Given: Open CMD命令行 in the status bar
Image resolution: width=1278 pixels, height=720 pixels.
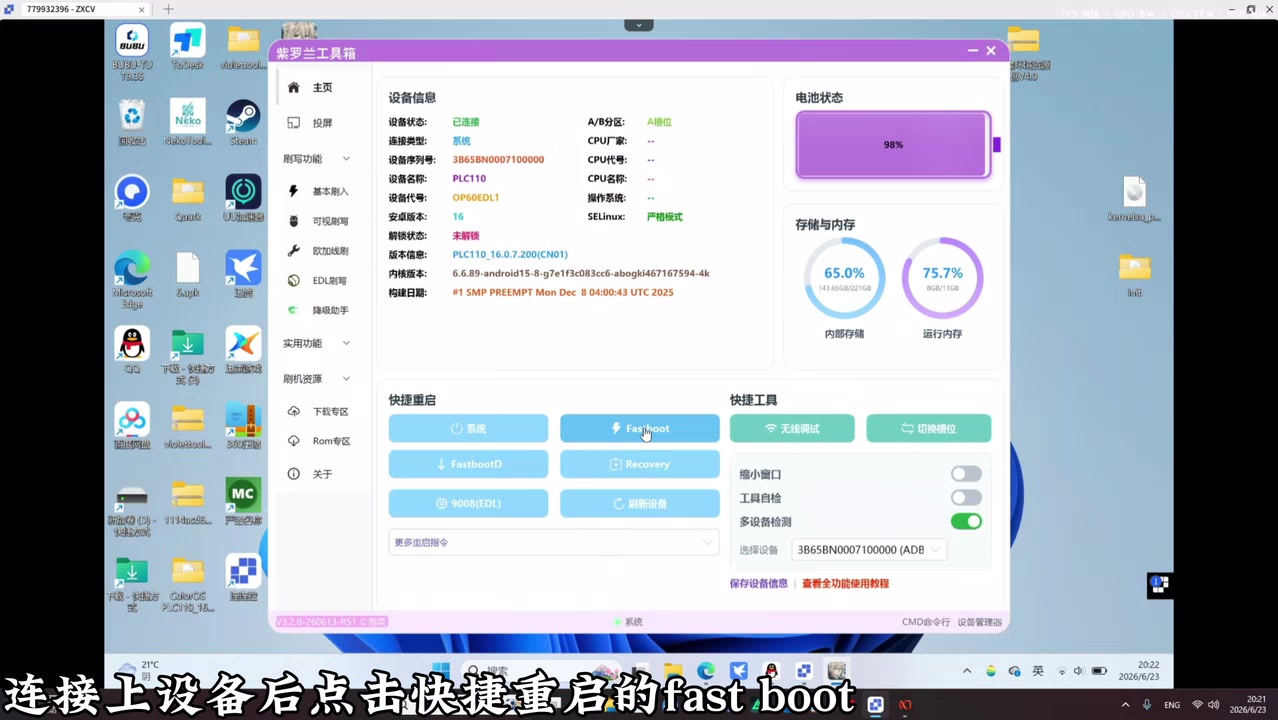Looking at the screenshot, I should [x=926, y=622].
